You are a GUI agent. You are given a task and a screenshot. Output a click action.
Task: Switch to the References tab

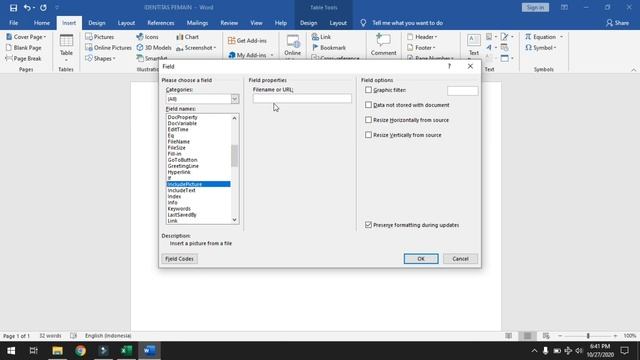coord(161,23)
